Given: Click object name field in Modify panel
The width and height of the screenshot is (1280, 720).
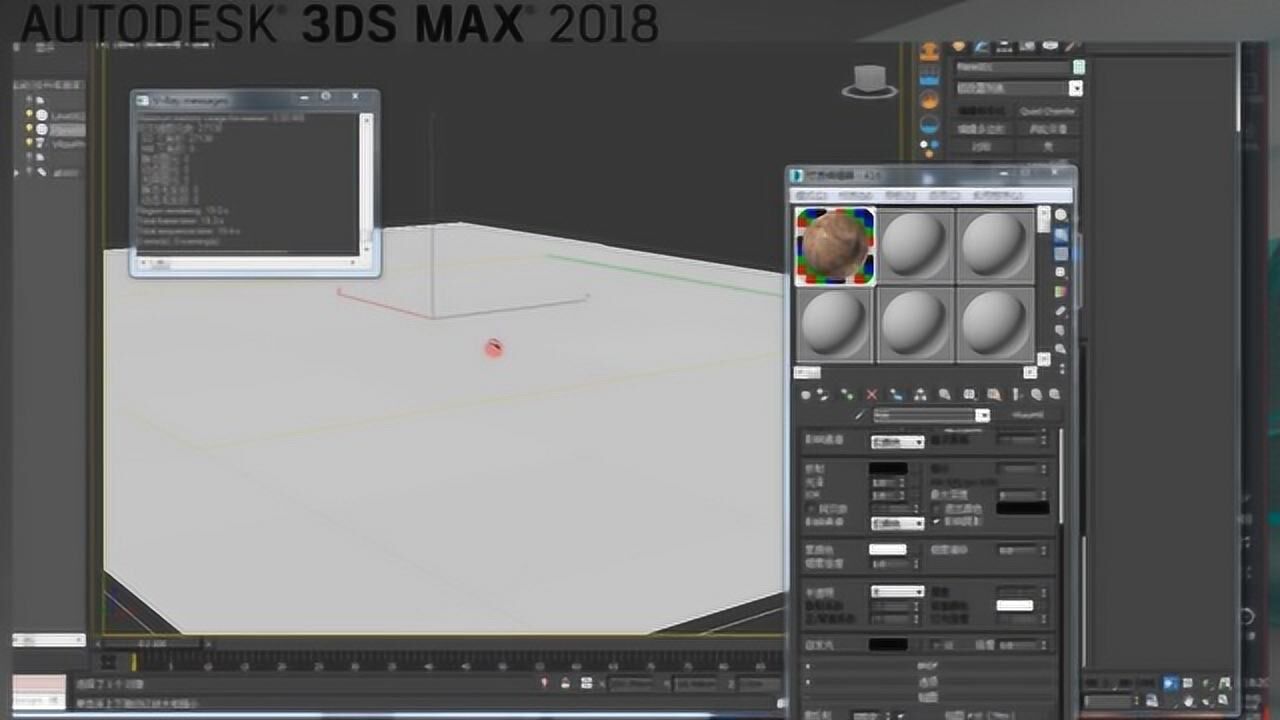Looking at the screenshot, I should click(x=1013, y=67).
